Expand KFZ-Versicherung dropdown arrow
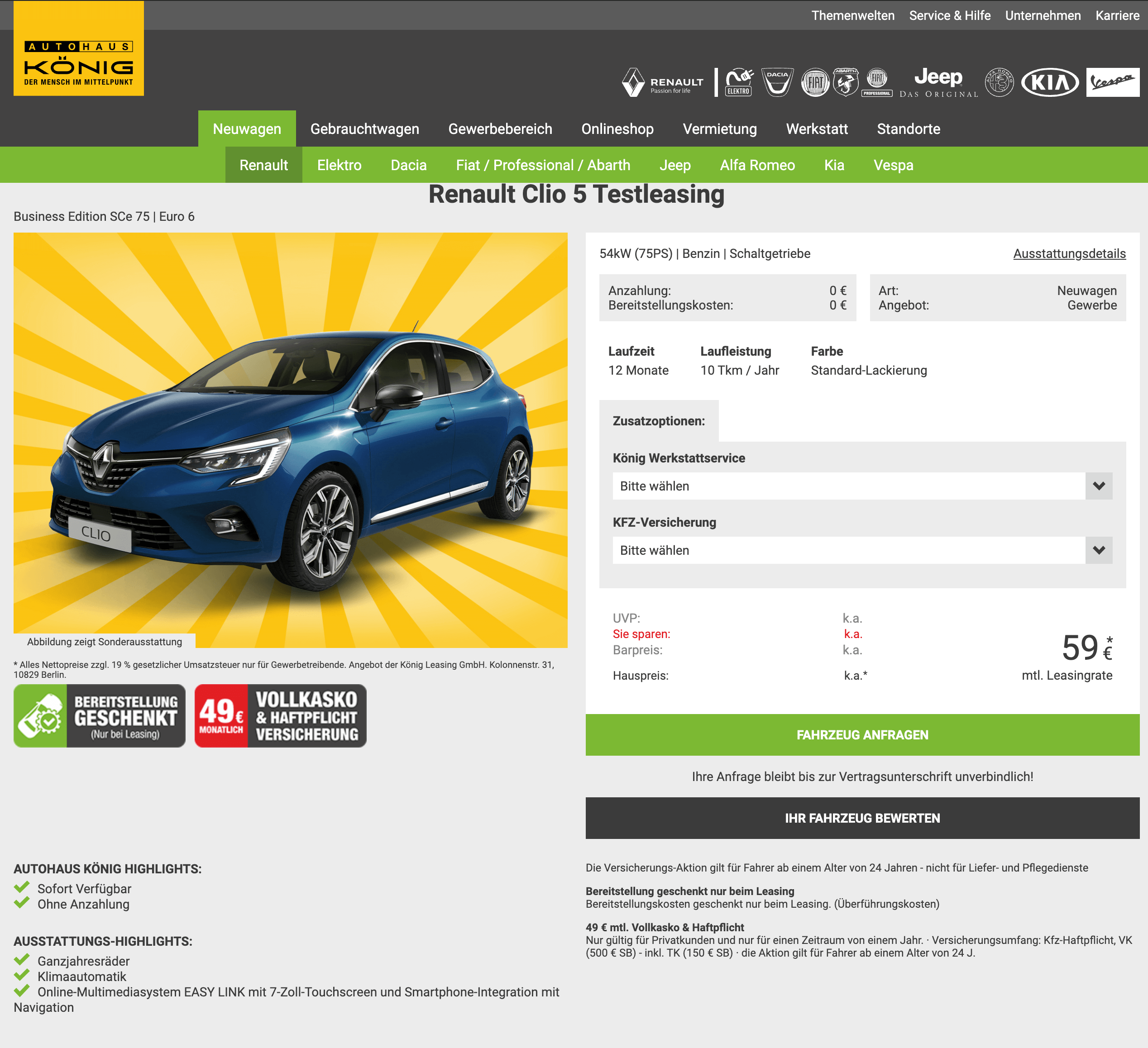 [x=1099, y=550]
